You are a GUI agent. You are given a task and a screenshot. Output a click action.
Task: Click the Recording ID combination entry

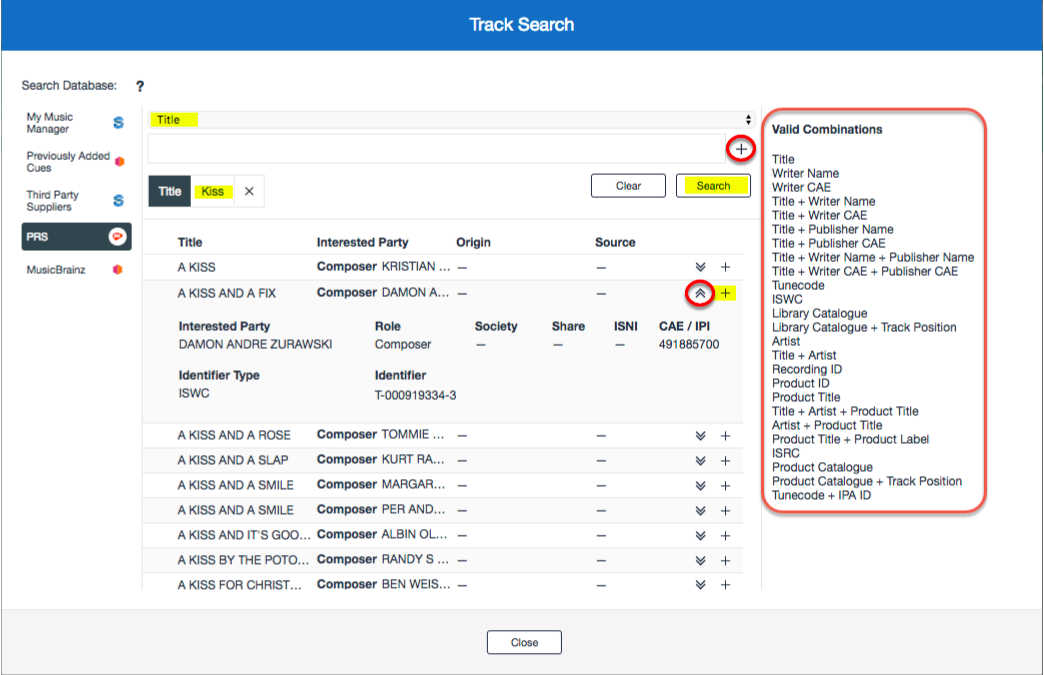click(806, 369)
